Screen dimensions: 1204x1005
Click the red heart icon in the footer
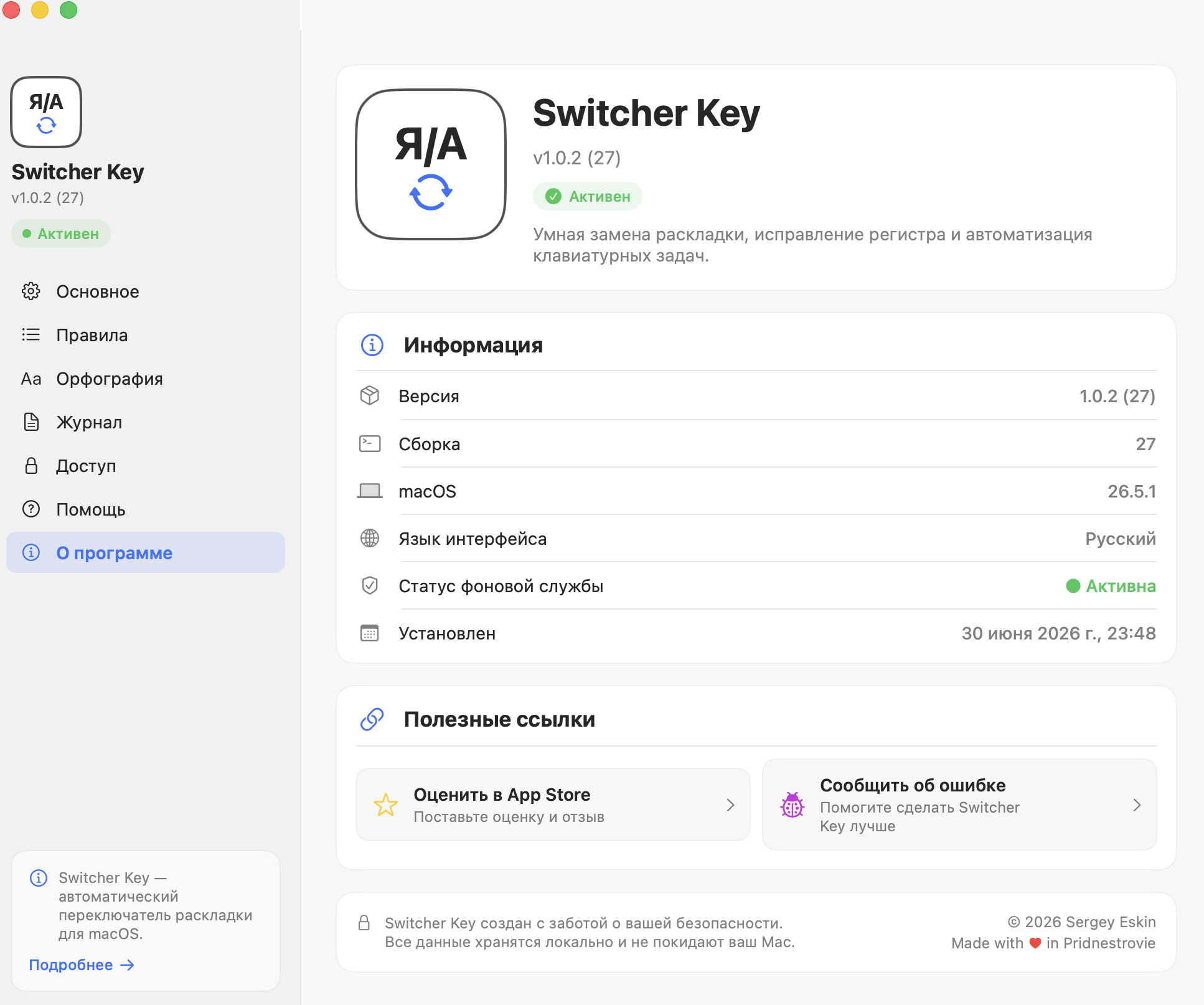tap(1035, 943)
